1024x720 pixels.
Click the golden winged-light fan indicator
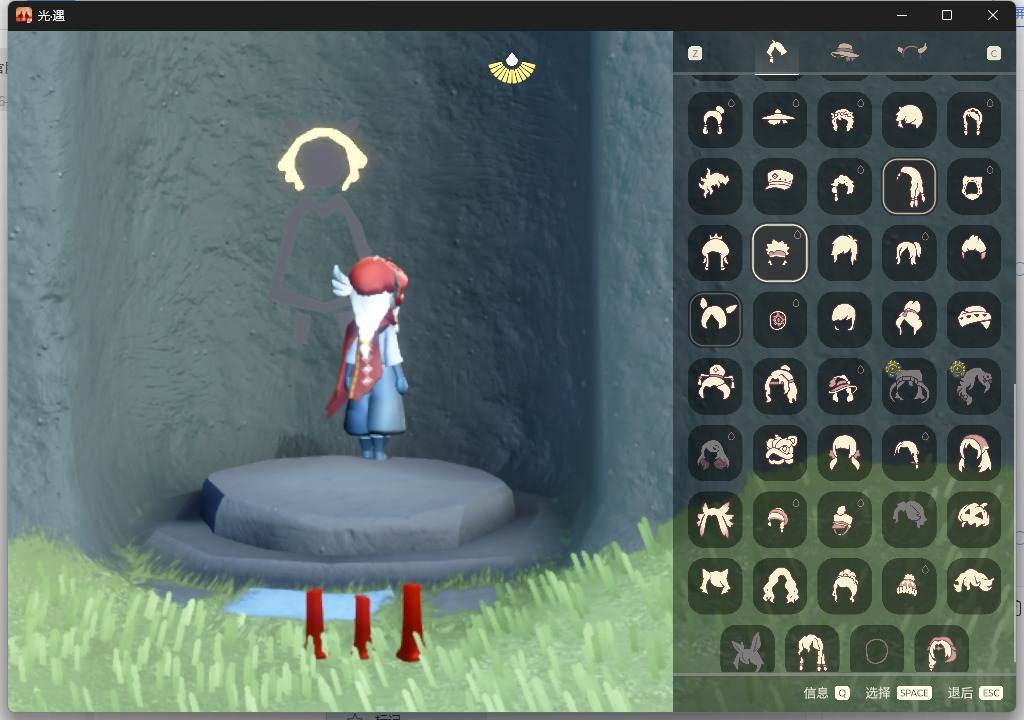(512, 69)
